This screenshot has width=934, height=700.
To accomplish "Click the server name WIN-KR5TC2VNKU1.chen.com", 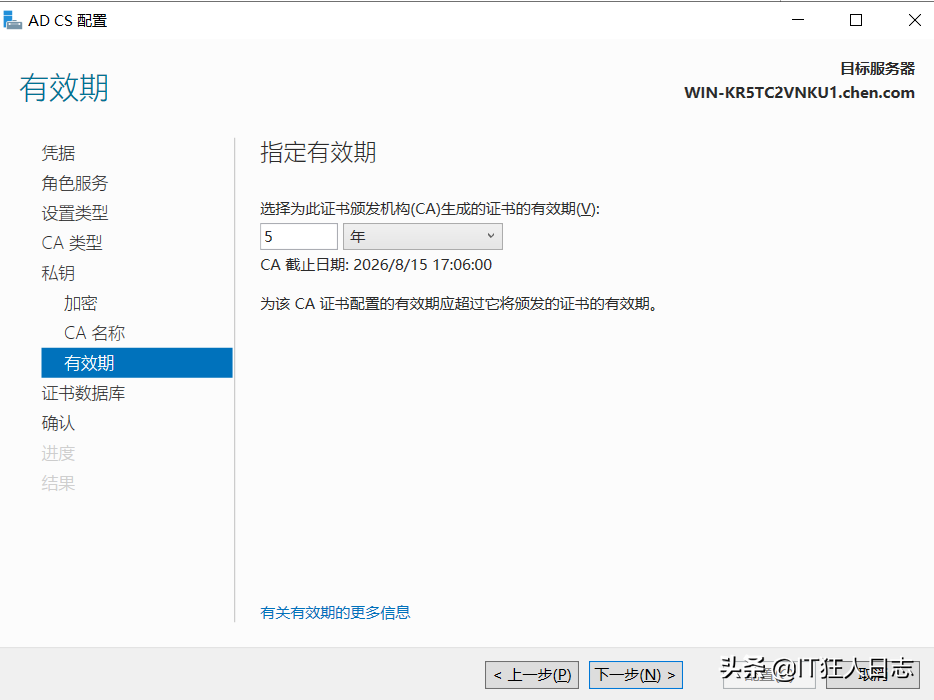I will pos(799,93).
